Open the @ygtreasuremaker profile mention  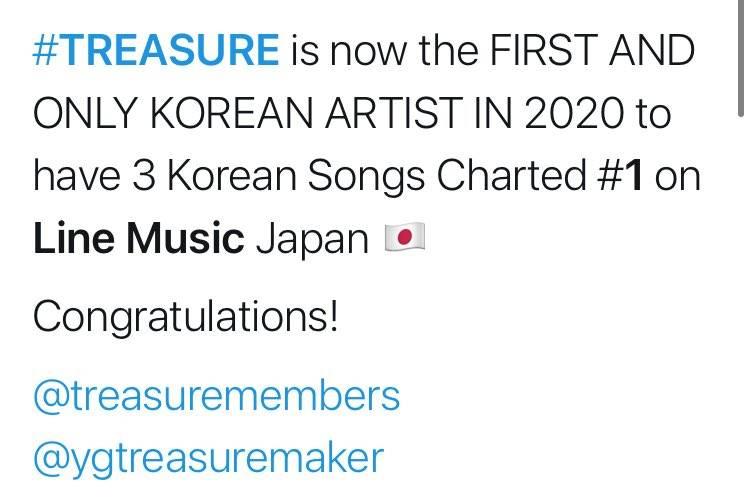pyautogui.click(x=209, y=460)
